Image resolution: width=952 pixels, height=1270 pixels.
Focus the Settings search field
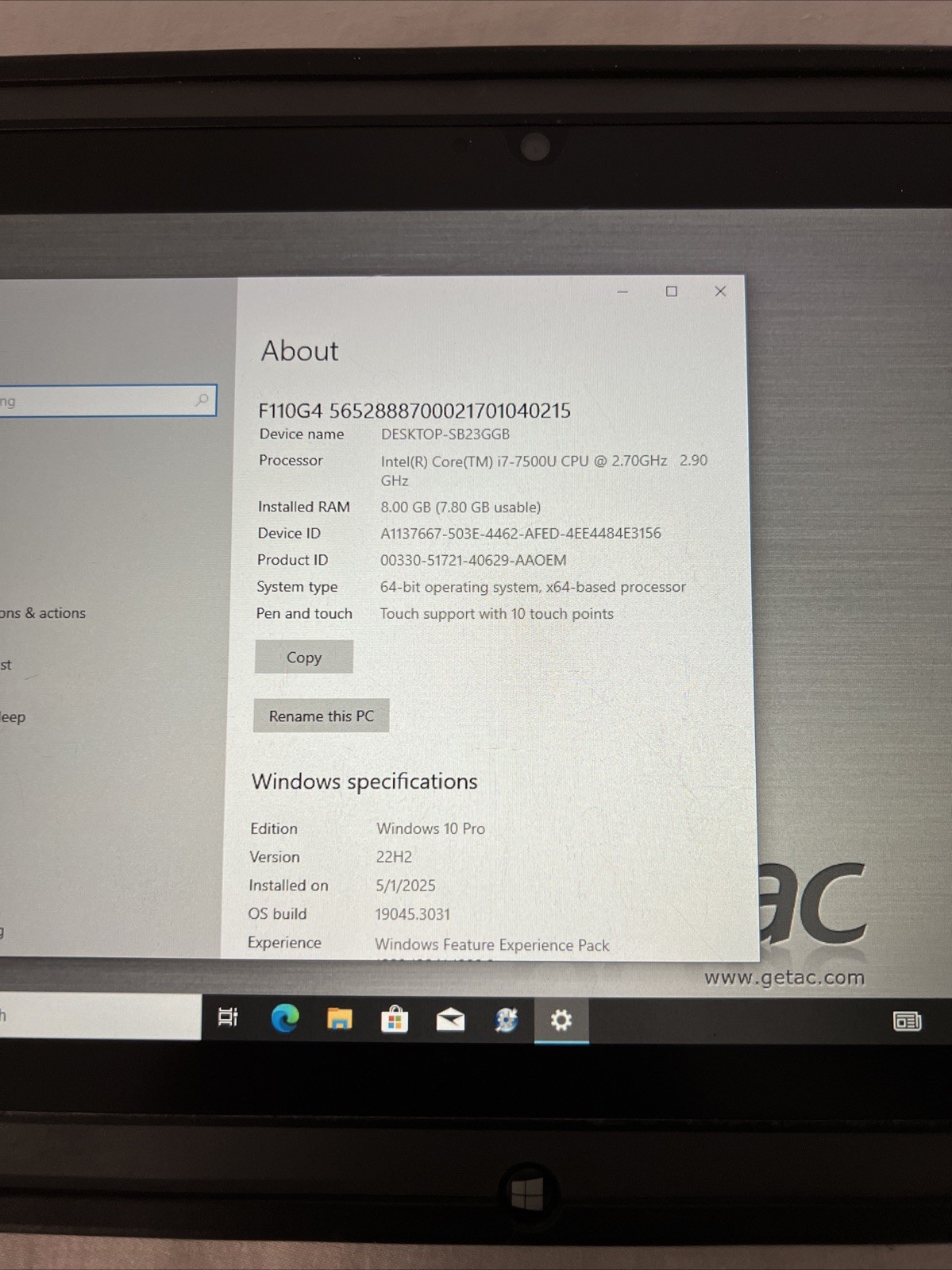point(107,400)
